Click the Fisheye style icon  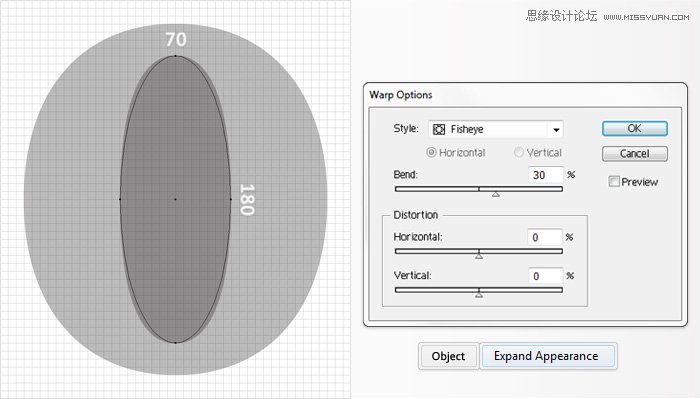click(439, 129)
